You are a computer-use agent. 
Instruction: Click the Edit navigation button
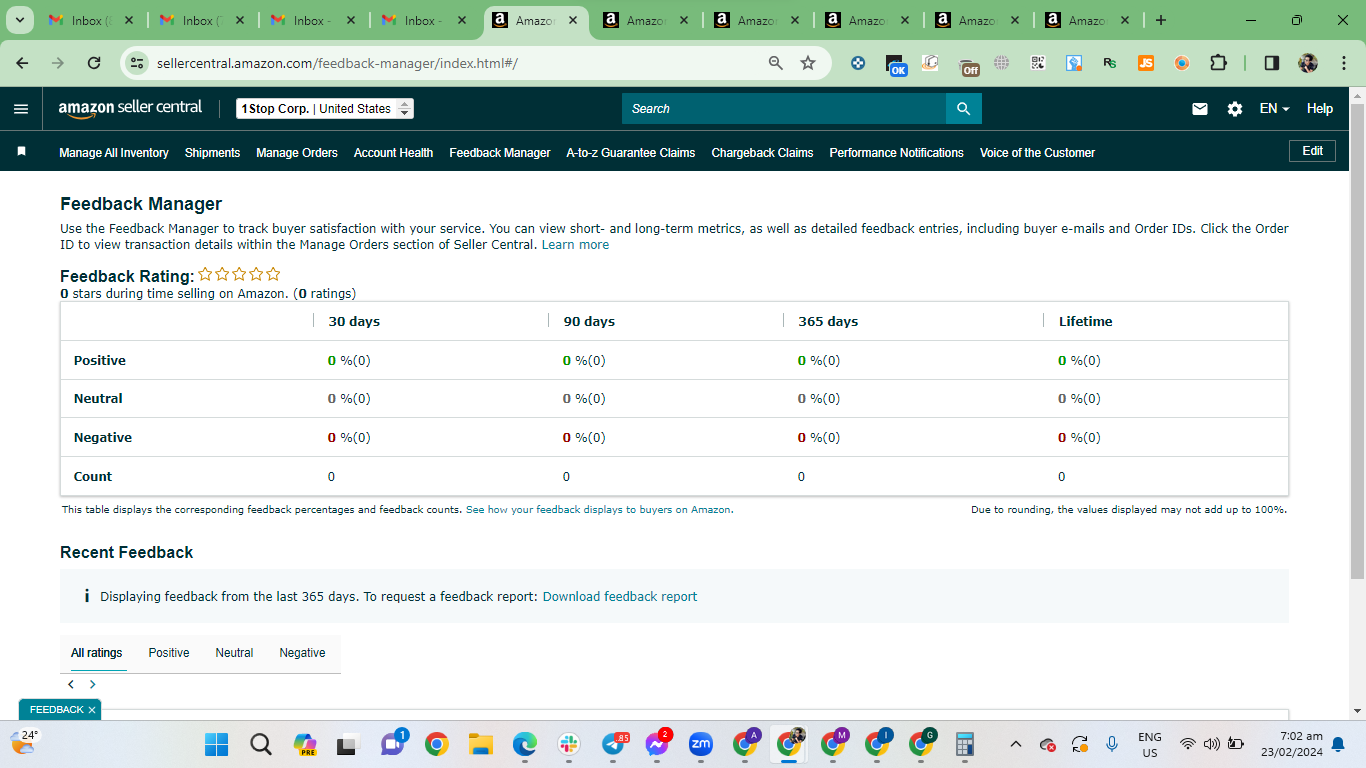[x=1312, y=151]
